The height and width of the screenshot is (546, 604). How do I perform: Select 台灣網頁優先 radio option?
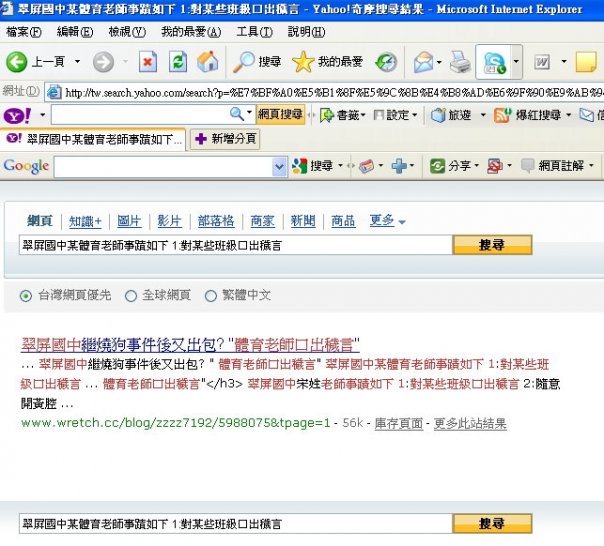[x=26, y=296]
